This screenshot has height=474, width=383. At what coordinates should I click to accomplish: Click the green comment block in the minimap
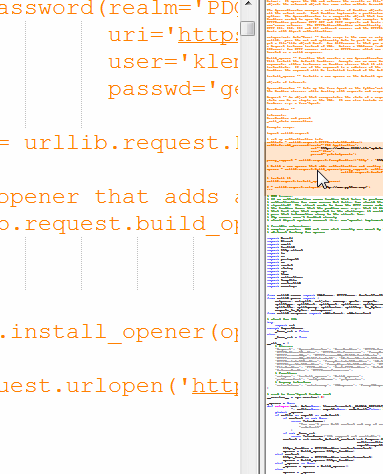324,214
